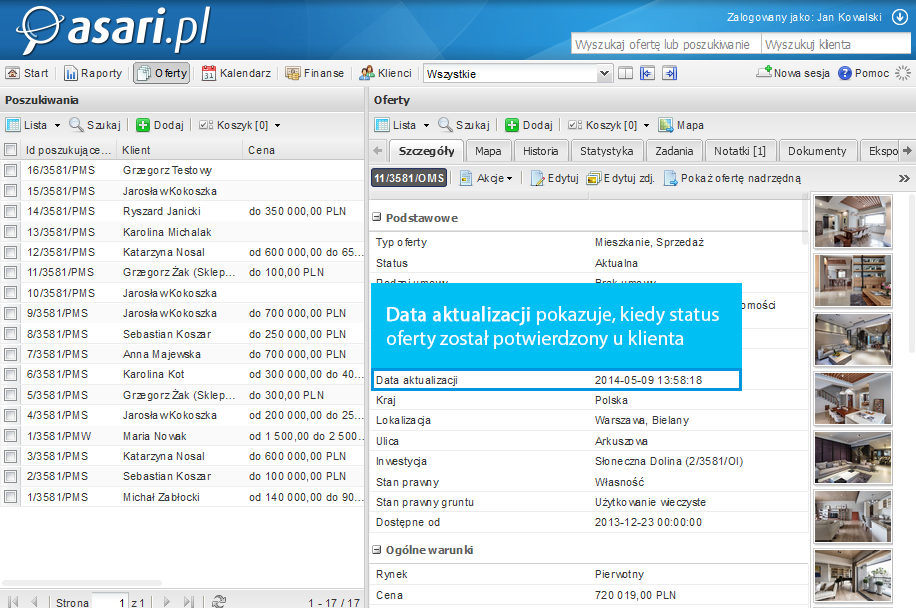The height and width of the screenshot is (608, 916).
Task: Open Lista dropdown in Poszukiwania panel
Action: click(x=33, y=125)
